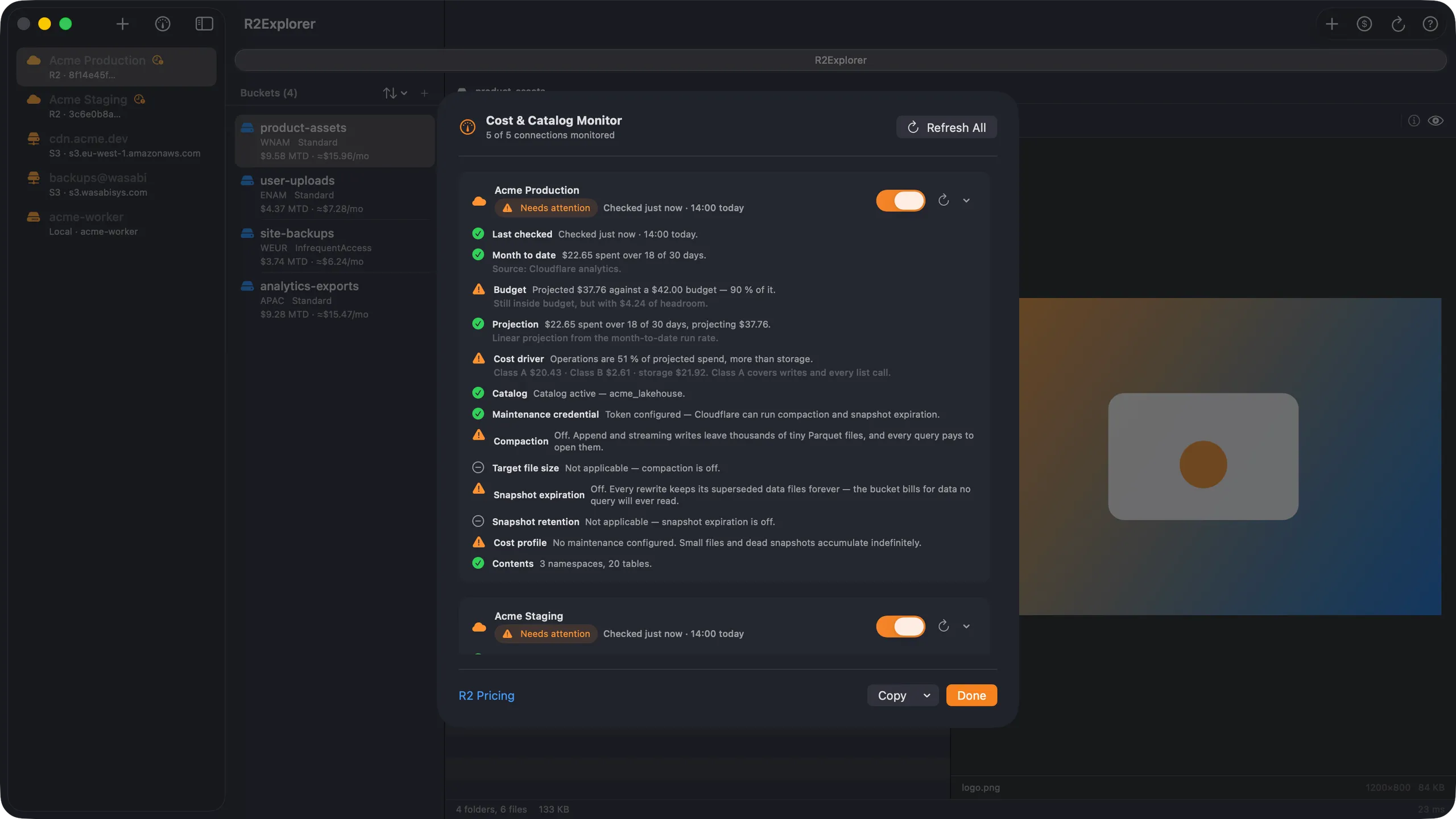Expand the Acme Staging card chevron

pyautogui.click(x=966, y=626)
